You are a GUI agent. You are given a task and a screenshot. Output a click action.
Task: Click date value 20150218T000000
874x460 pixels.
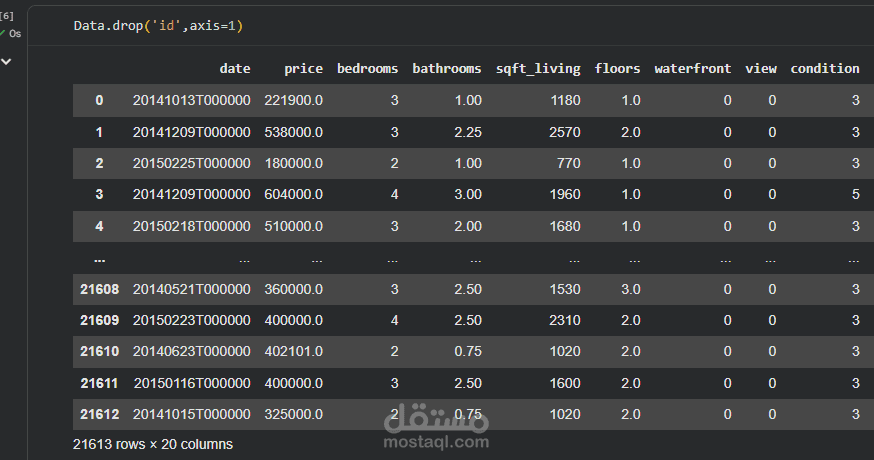tap(191, 226)
